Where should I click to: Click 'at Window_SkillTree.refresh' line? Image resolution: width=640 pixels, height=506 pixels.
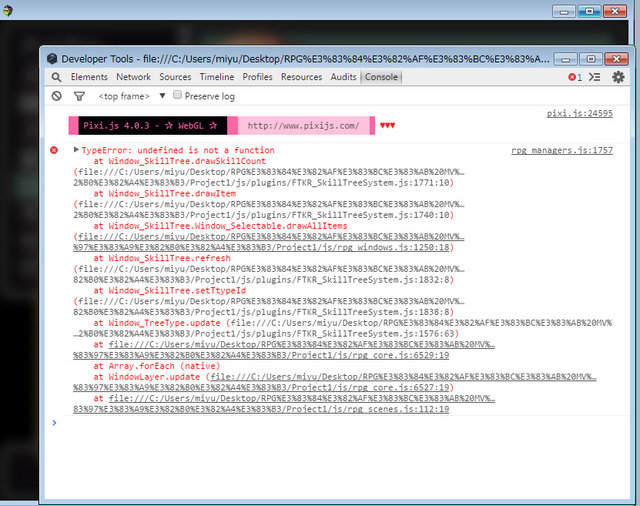click(162, 258)
